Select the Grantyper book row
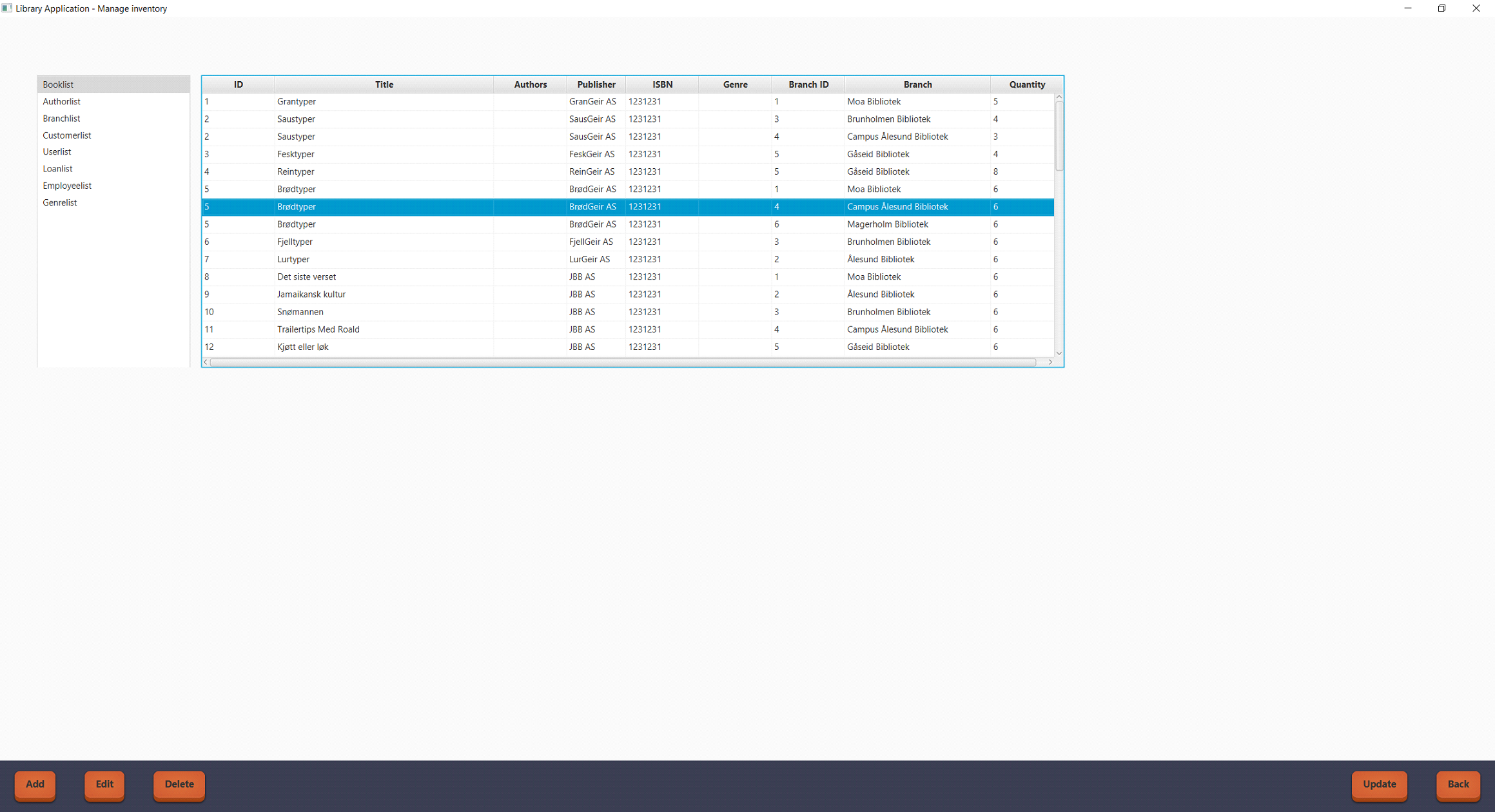This screenshot has width=1495, height=812. (297, 102)
